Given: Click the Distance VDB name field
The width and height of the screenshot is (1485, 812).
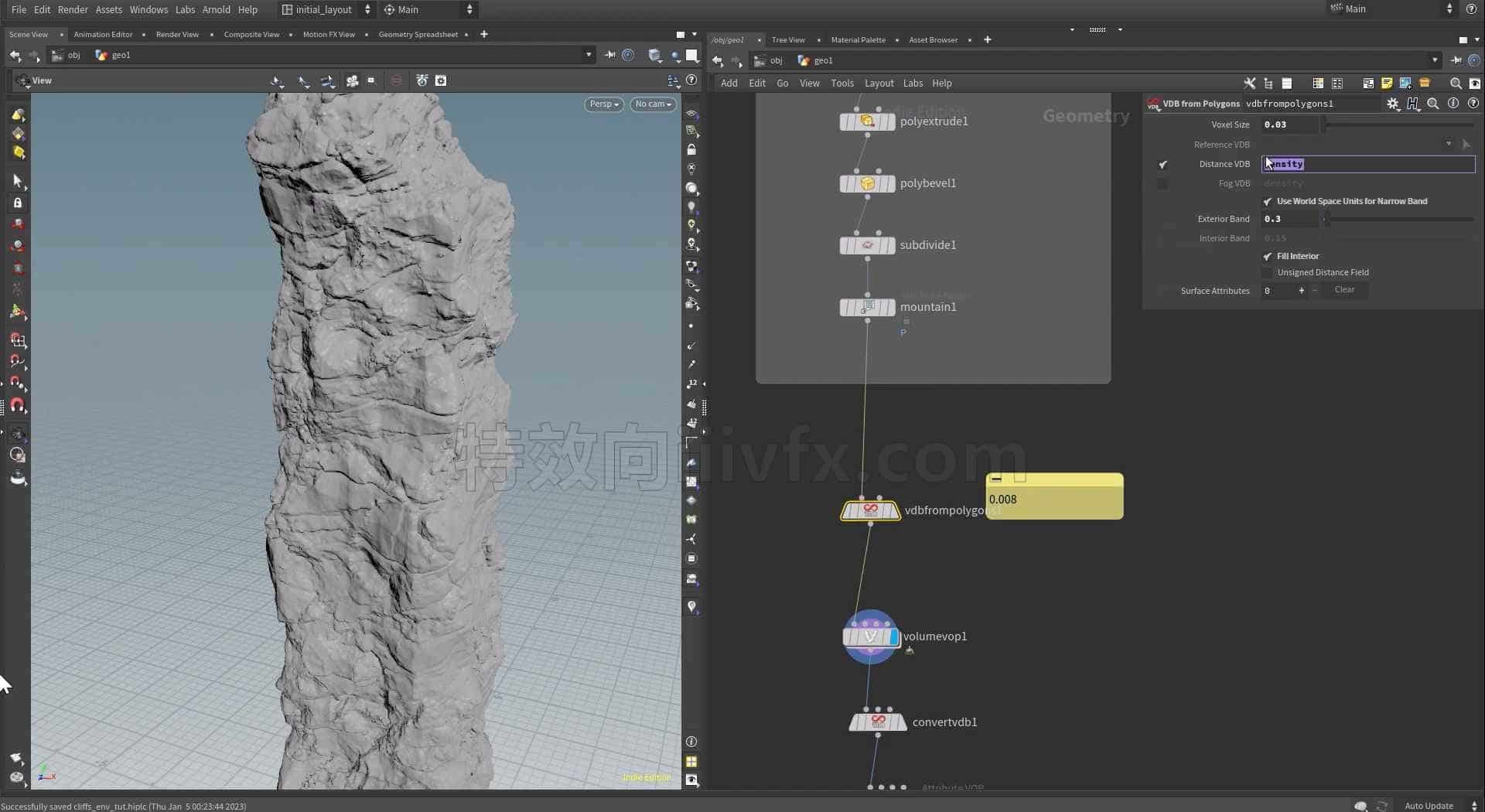Looking at the screenshot, I should click(x=1368, y=164).
